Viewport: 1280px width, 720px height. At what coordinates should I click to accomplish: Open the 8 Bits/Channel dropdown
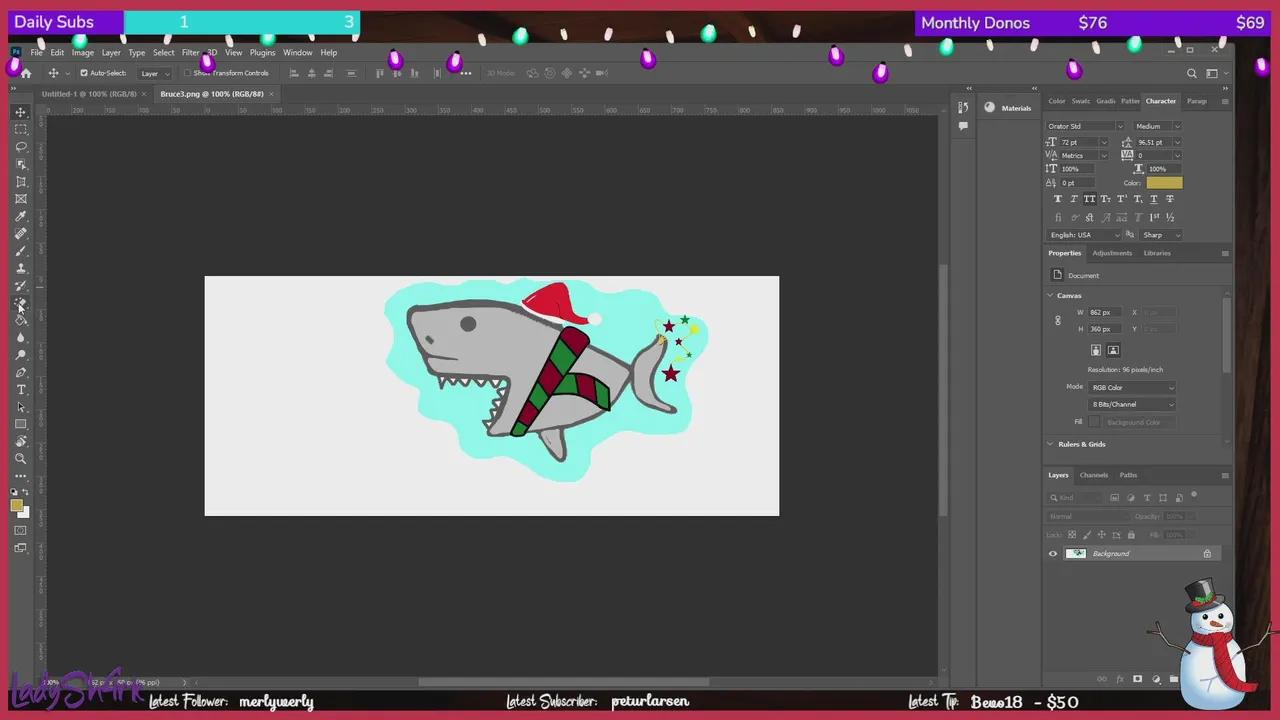(1132, 404)
